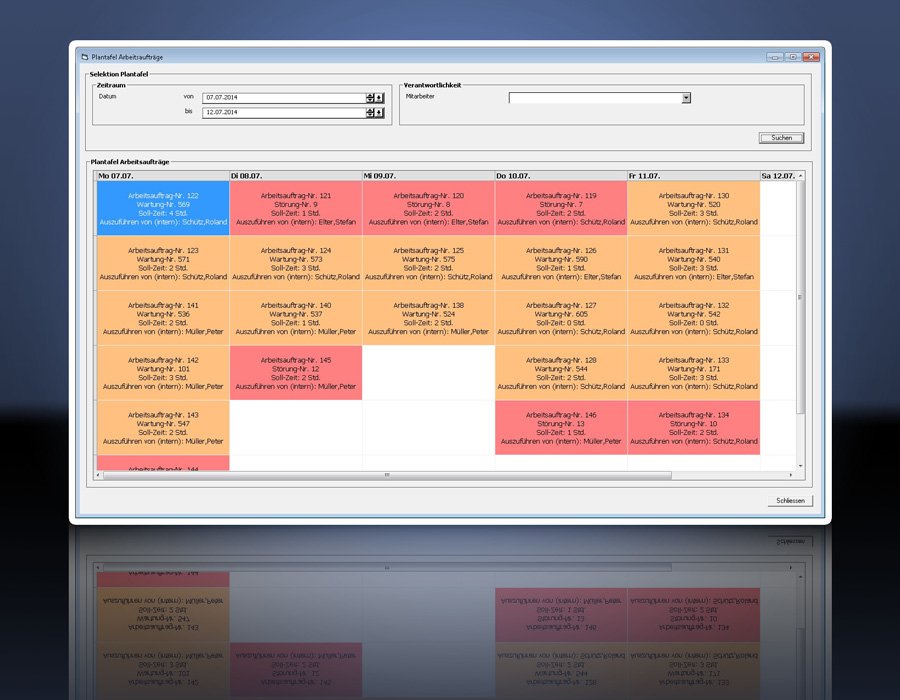Select card Arbeitsauftrag-Nr. 132
Image resolution: width=900 pixels, height=700 pixels.
tap(693, 318)
